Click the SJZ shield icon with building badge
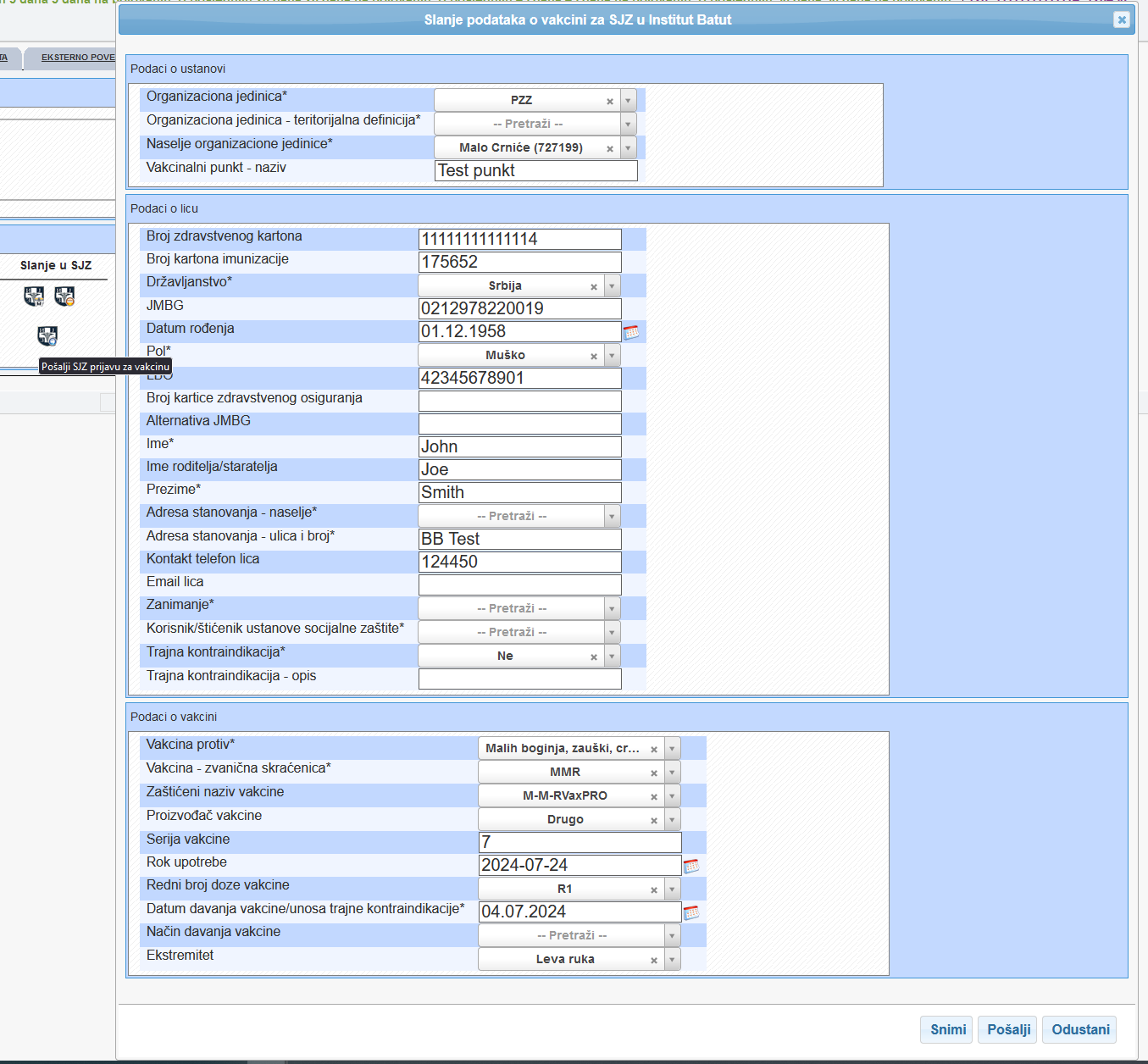 click(x=34, y=296)
